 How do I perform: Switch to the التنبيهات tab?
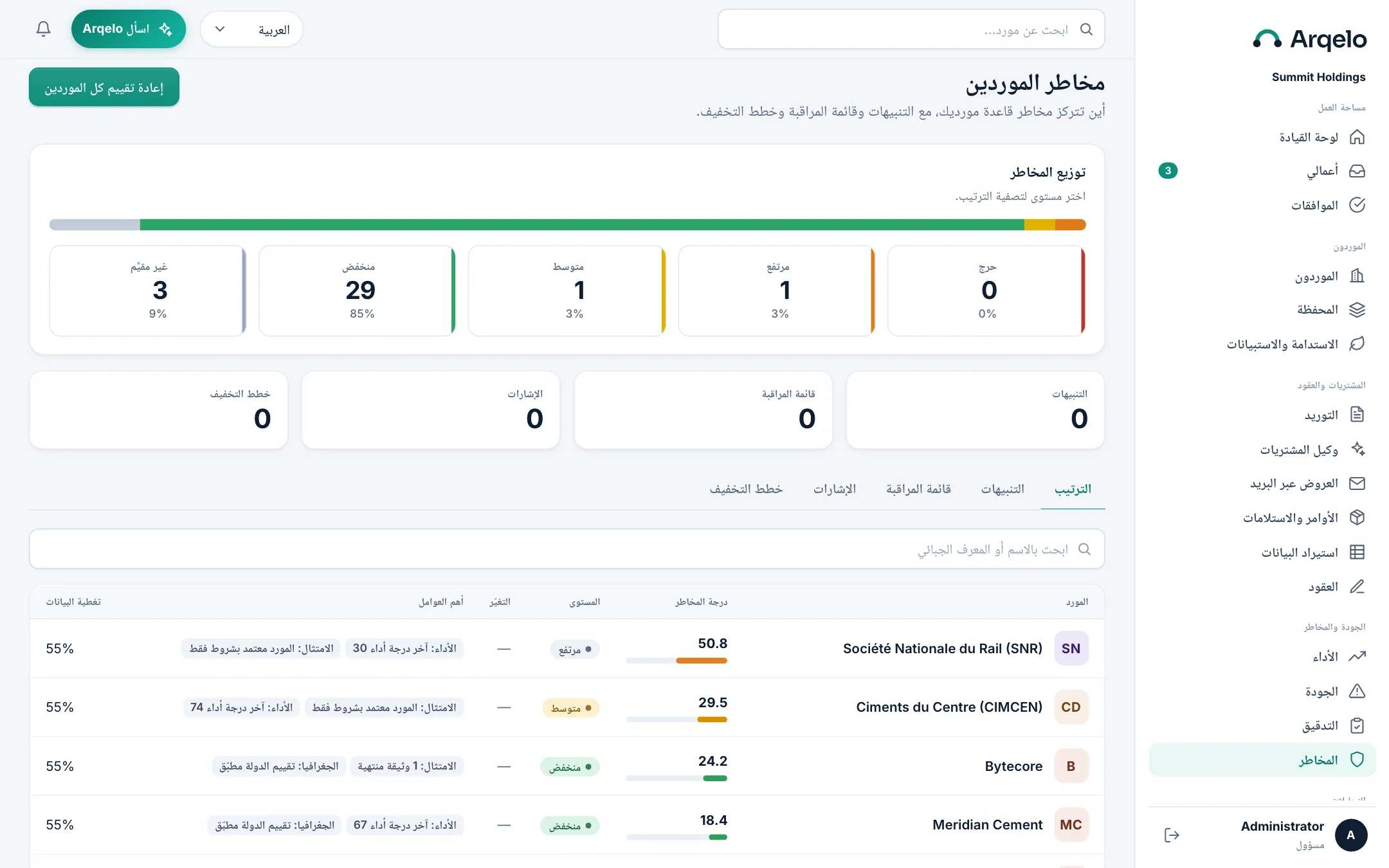coord(1003,489)
